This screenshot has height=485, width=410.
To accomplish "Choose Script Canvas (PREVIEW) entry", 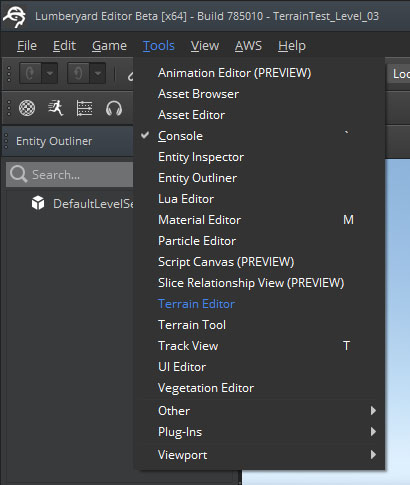I will coord(259,262).
